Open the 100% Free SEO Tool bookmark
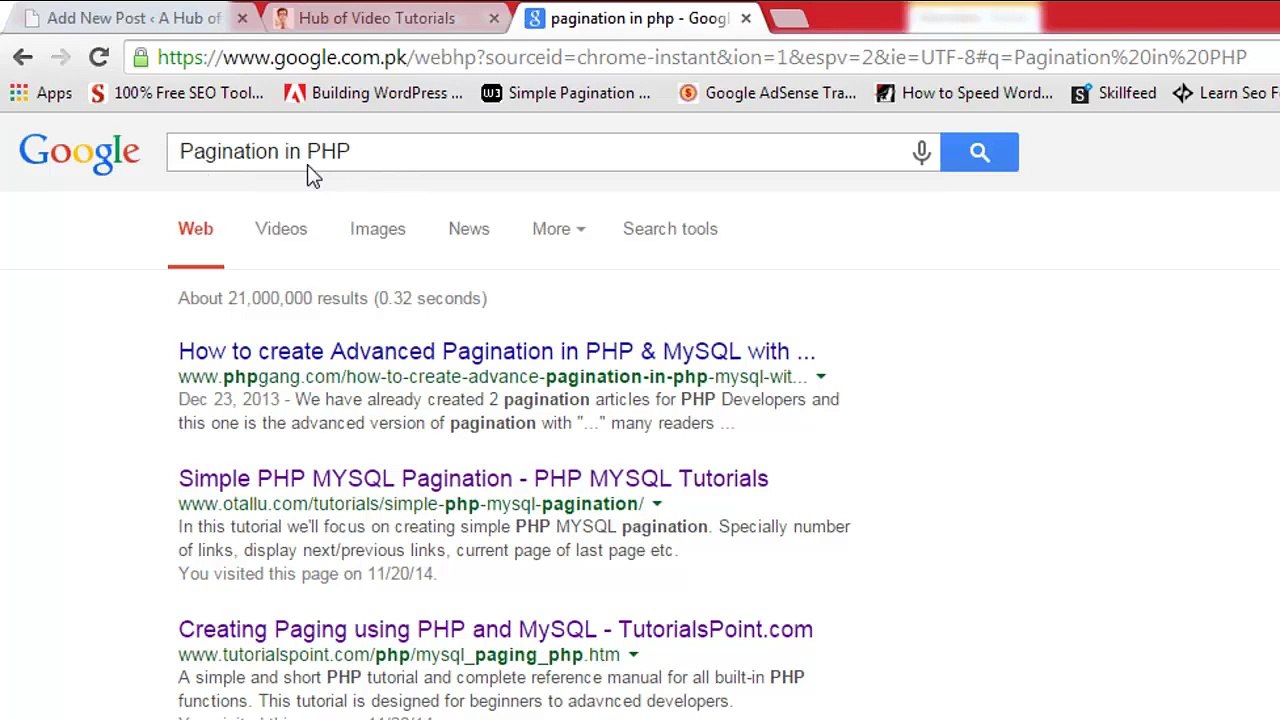The width and height of the screenshot is (1280, 720). [x=176, y=93]
